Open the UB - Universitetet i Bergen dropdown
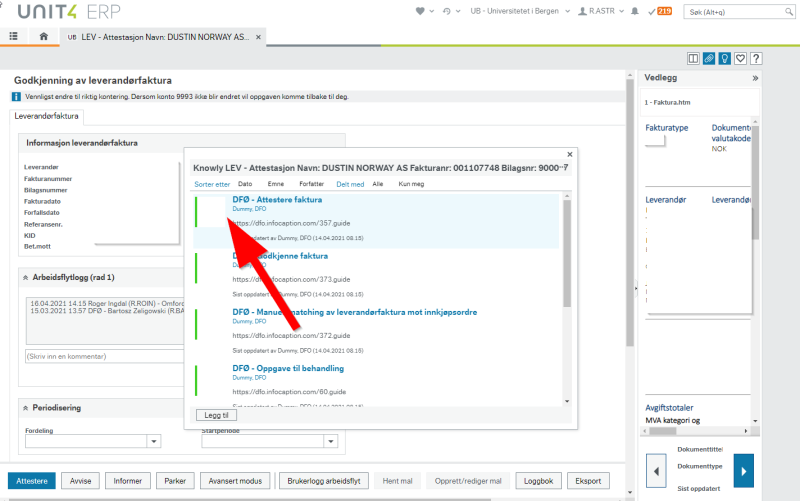The width and height of the screenshot is (800, 501). click(x=520, y=11)
